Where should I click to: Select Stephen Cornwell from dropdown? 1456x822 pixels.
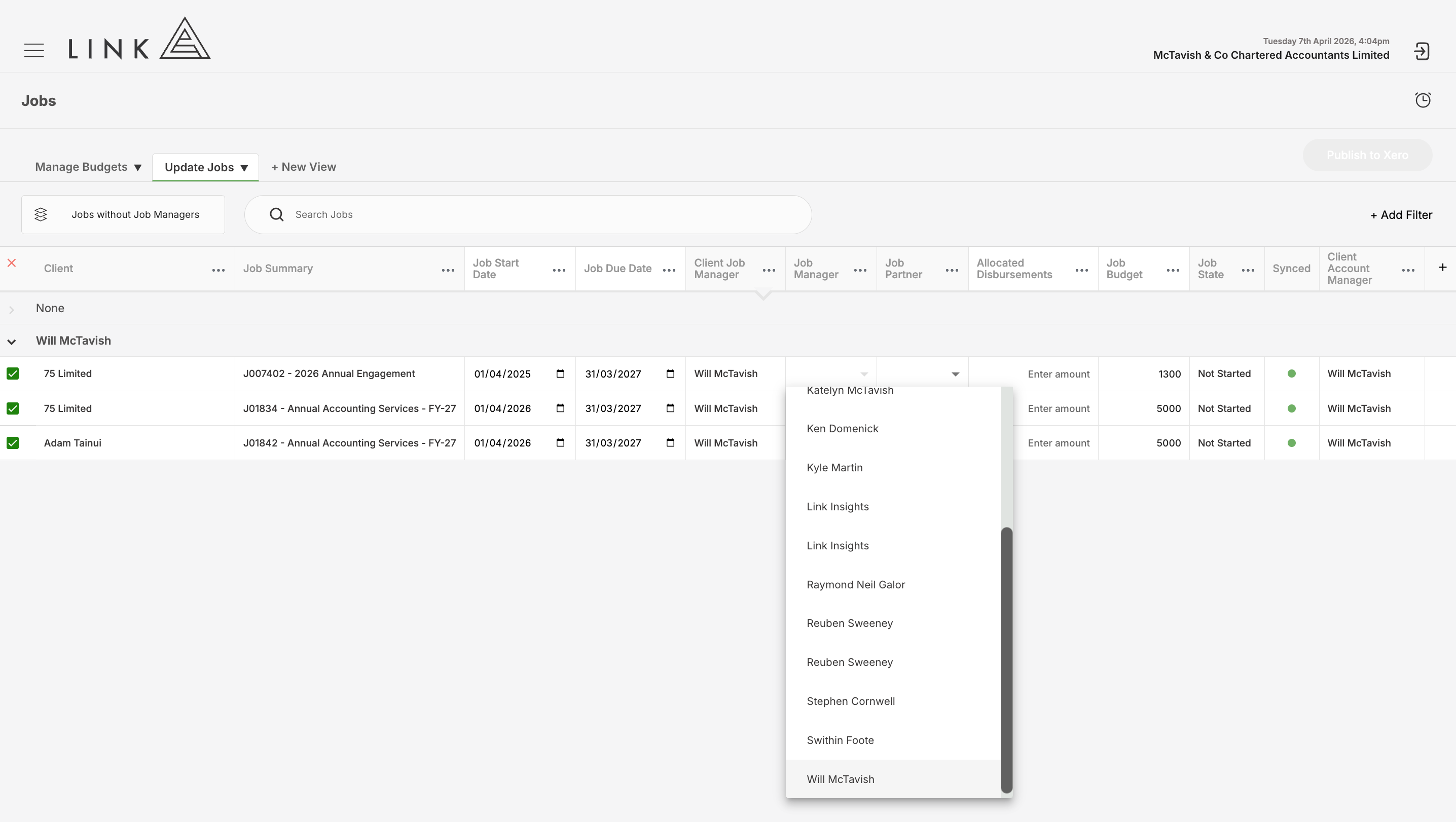[x=893, y=701]
